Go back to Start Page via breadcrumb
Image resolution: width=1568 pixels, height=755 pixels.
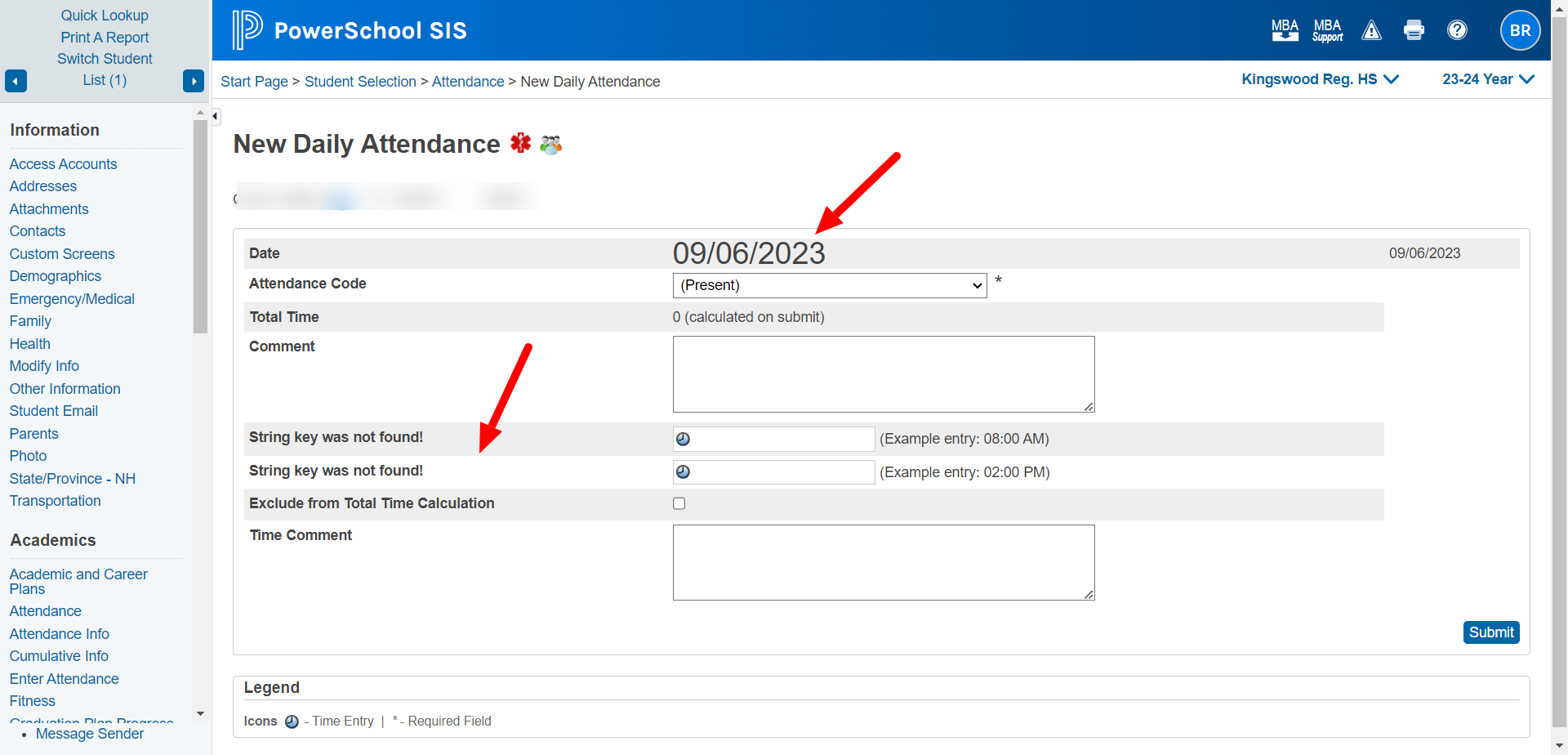[x=254, y=81]
